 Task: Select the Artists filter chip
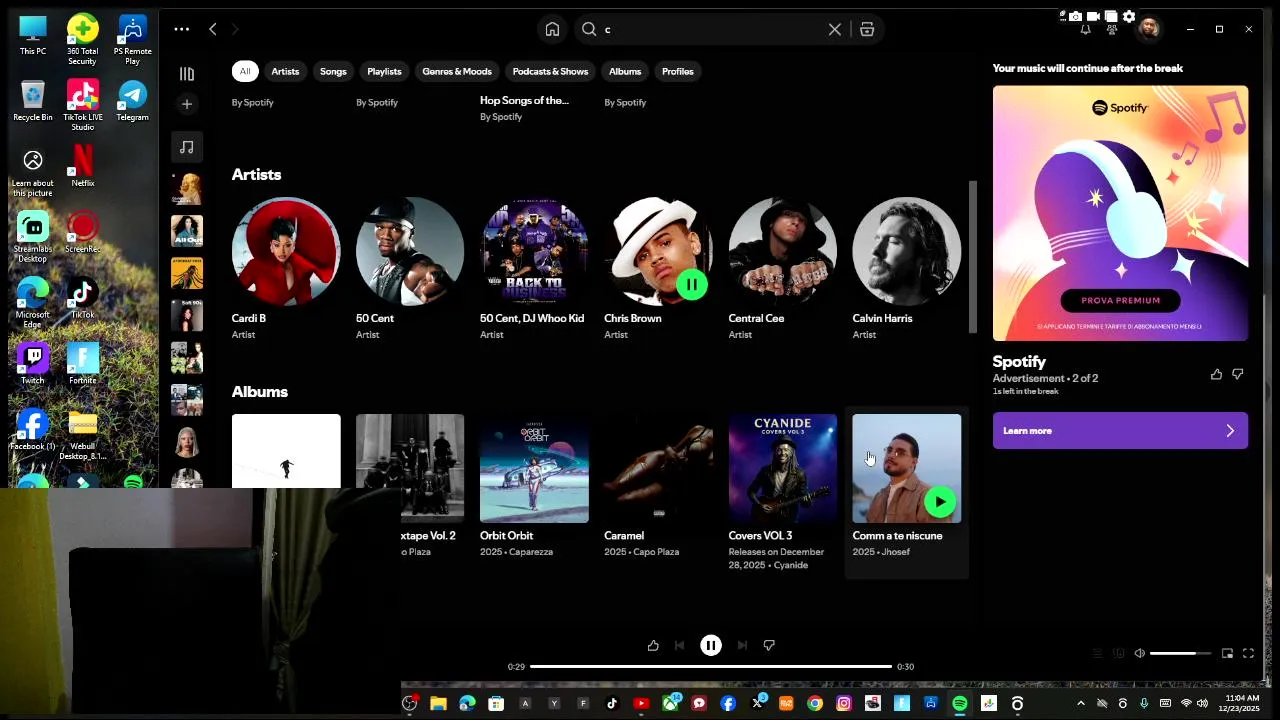(285, 71)
